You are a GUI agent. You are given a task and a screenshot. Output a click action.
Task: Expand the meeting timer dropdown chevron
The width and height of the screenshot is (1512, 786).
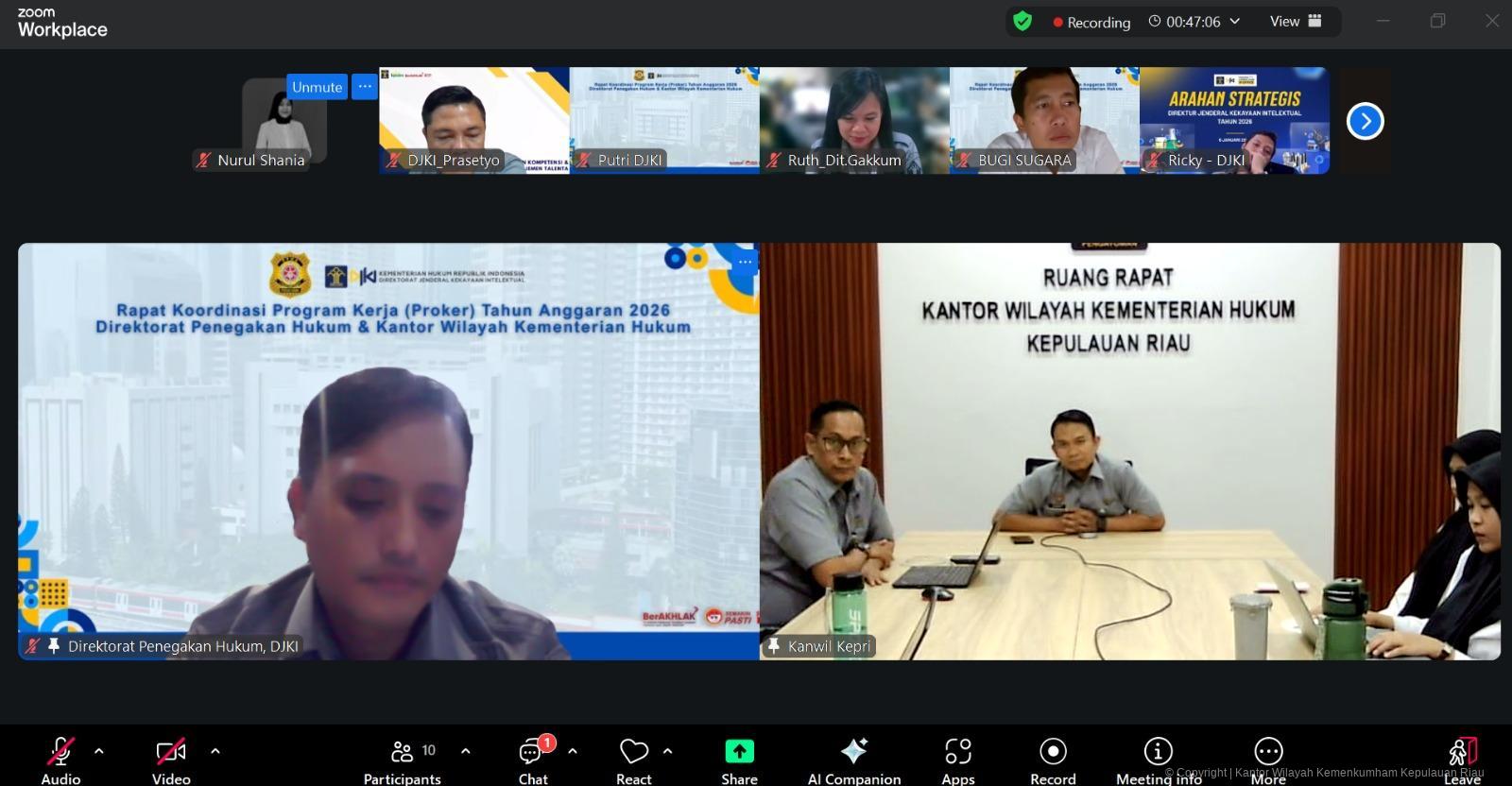pyautogui.click(x=1234, y=21)
